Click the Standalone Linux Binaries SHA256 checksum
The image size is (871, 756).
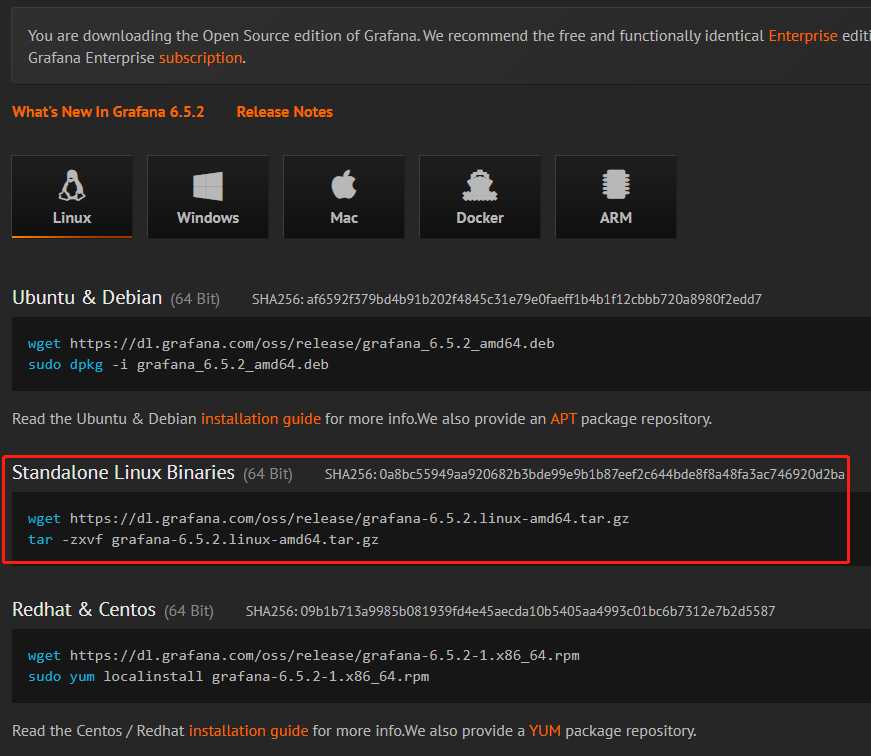coord(584,474)
